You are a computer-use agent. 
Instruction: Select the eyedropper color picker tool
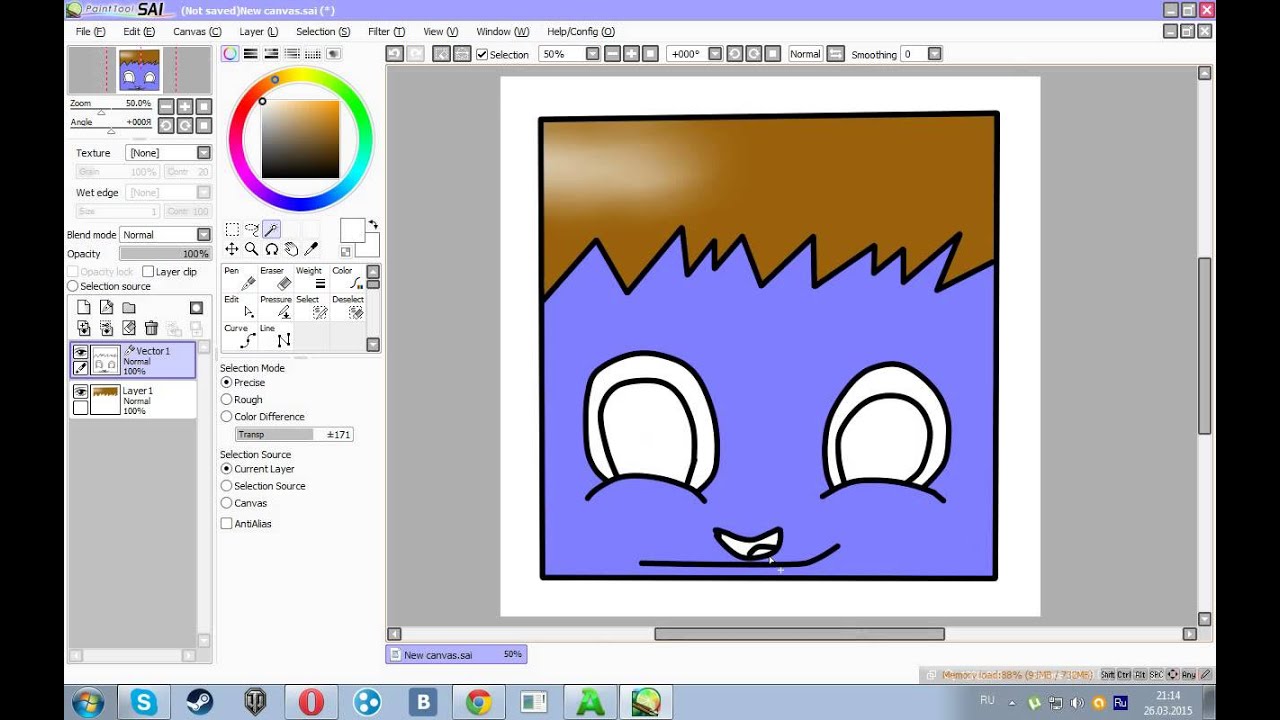pos(311,249)
